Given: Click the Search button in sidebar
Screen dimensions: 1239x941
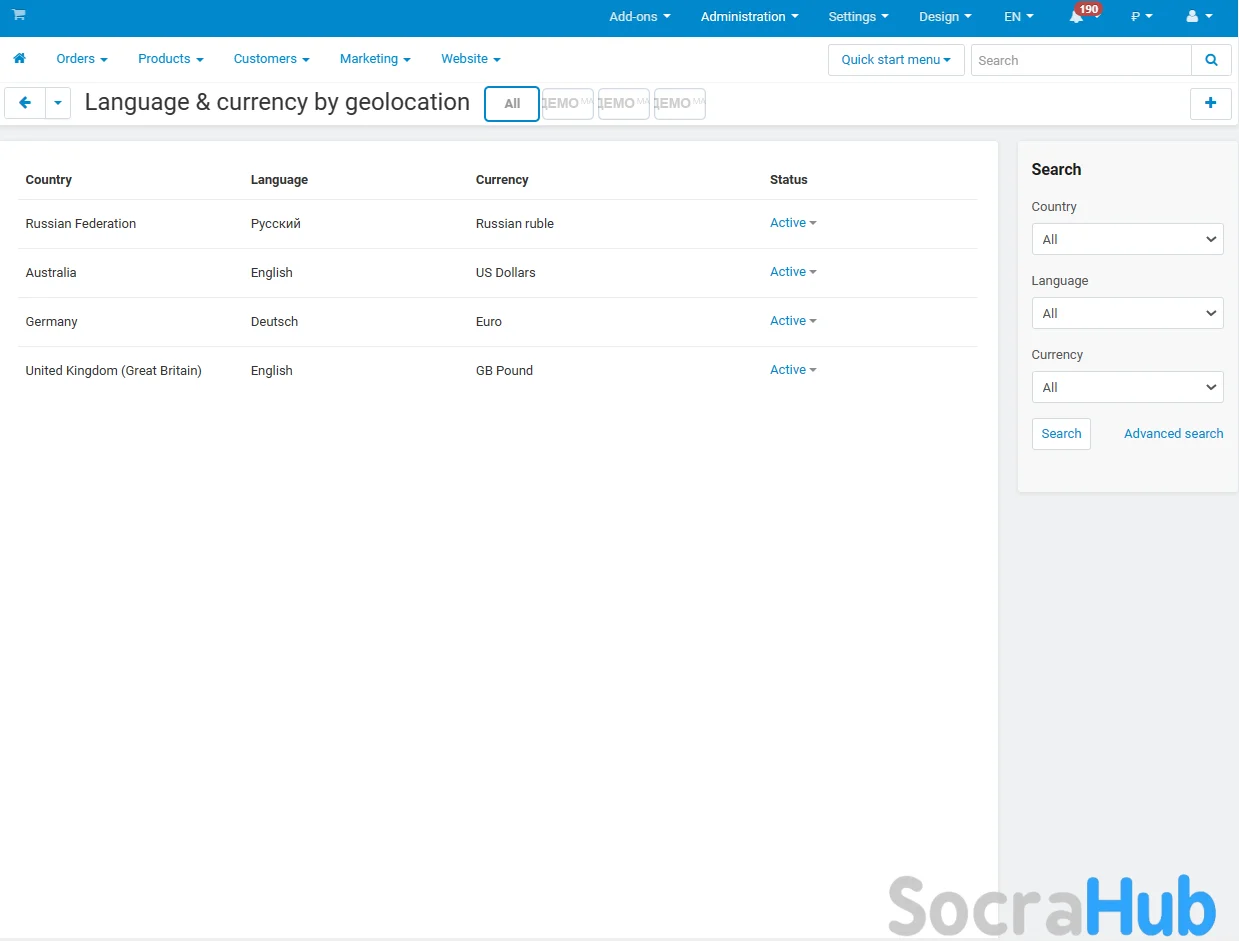Looking at the screenshot, I should [x=1061, y=434].
